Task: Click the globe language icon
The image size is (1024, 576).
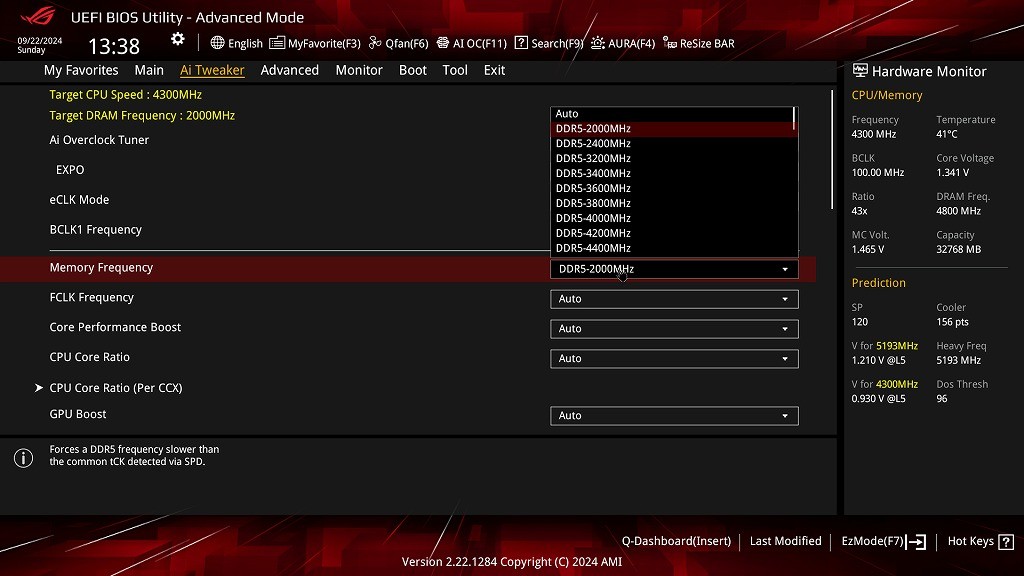Action: click(217, 43)
